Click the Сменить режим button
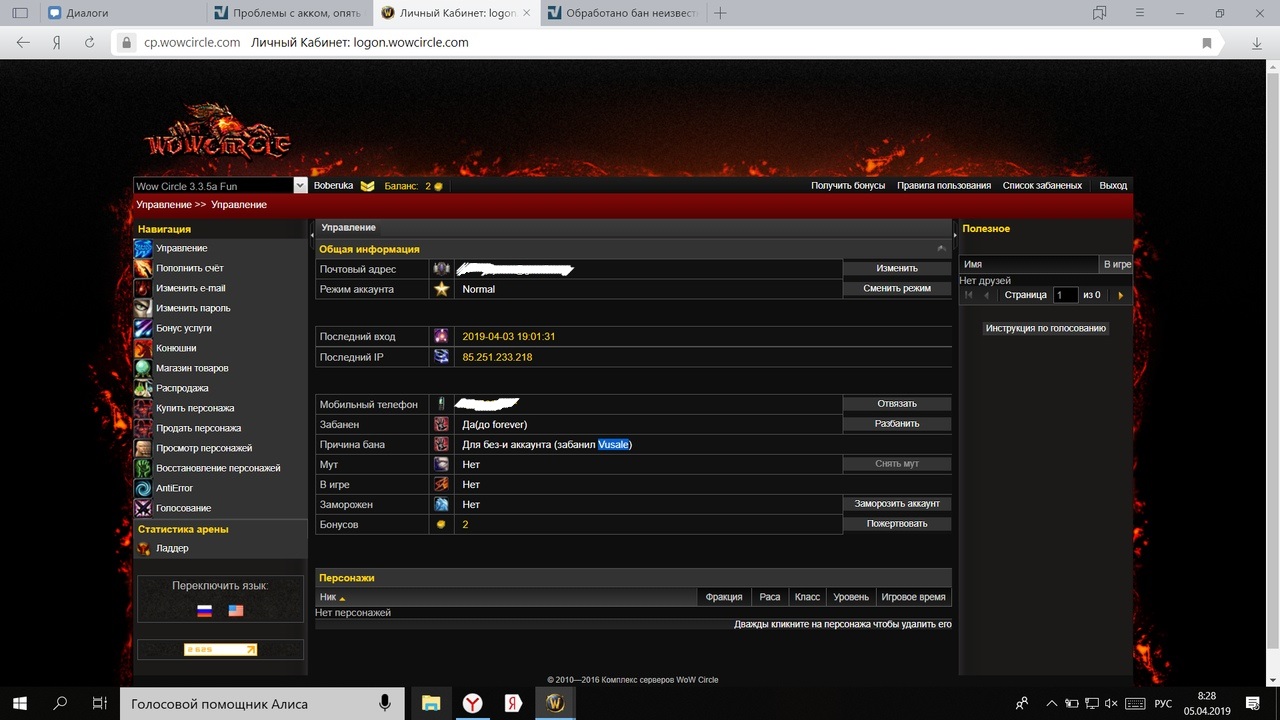 click(x=896, y=288)
